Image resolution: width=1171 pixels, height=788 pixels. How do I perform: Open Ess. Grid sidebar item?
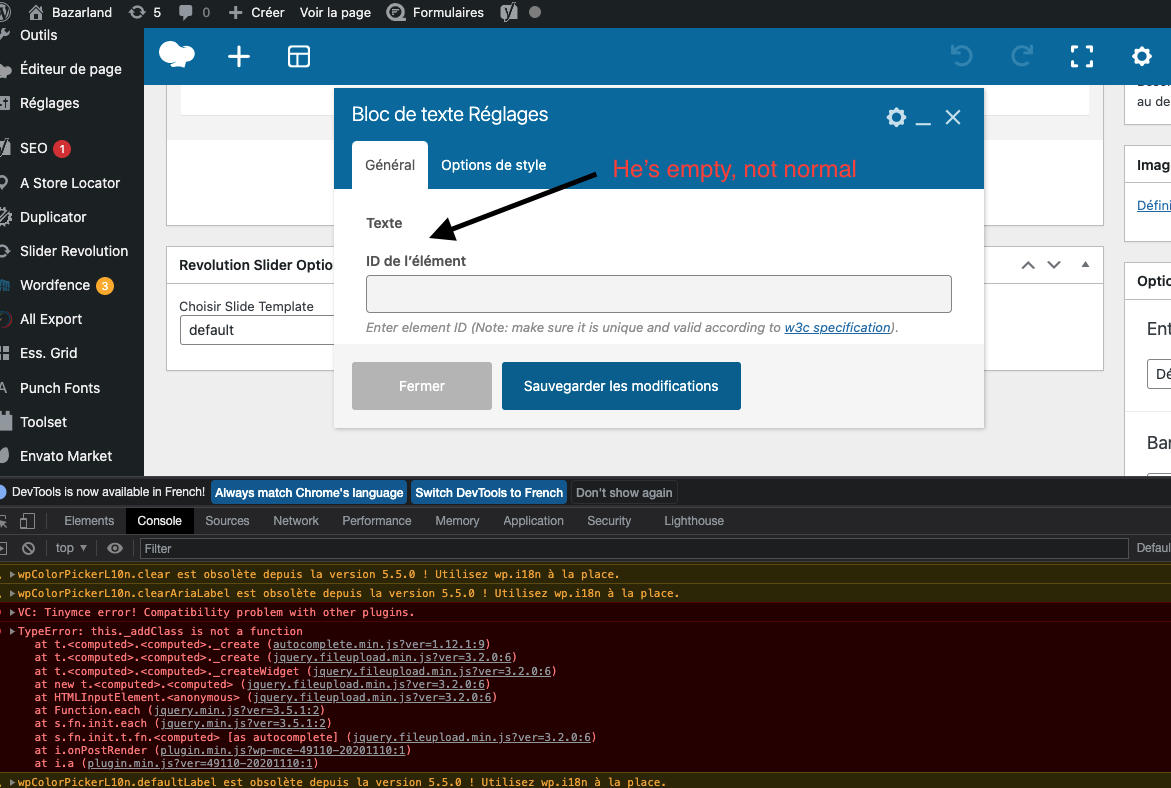pos(49,353)
